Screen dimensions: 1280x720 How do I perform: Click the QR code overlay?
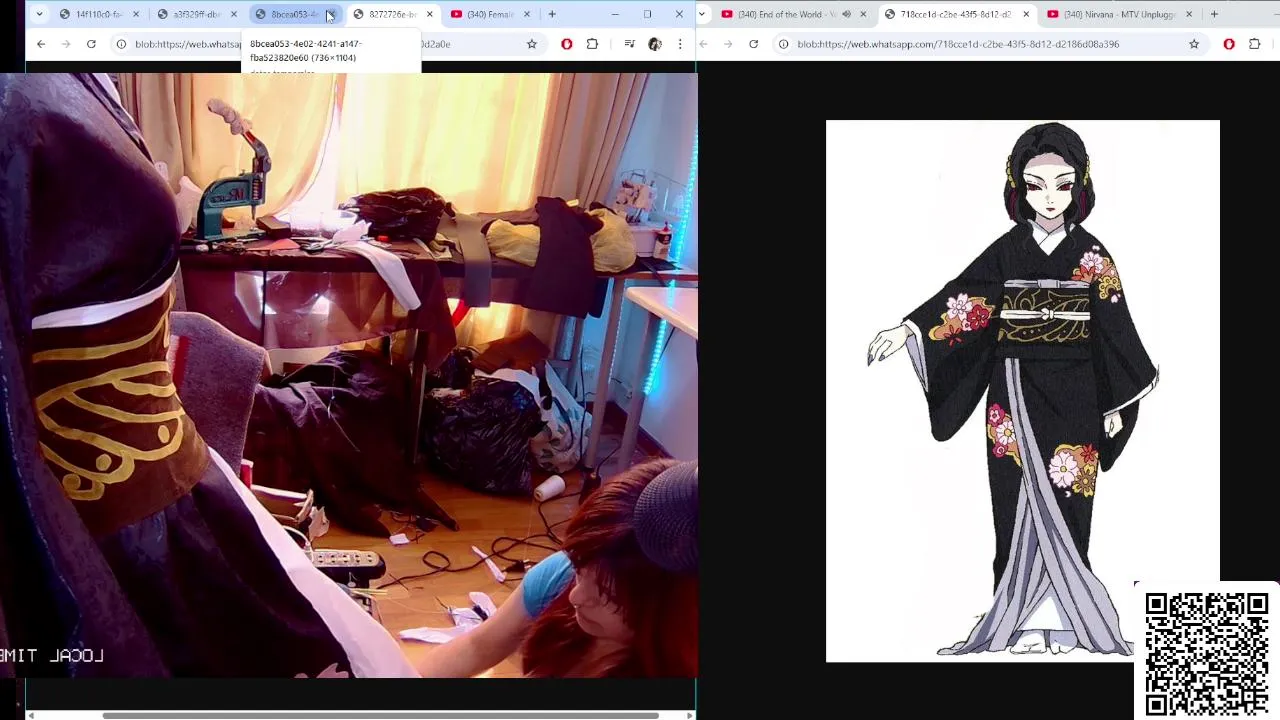(1207, 653)
